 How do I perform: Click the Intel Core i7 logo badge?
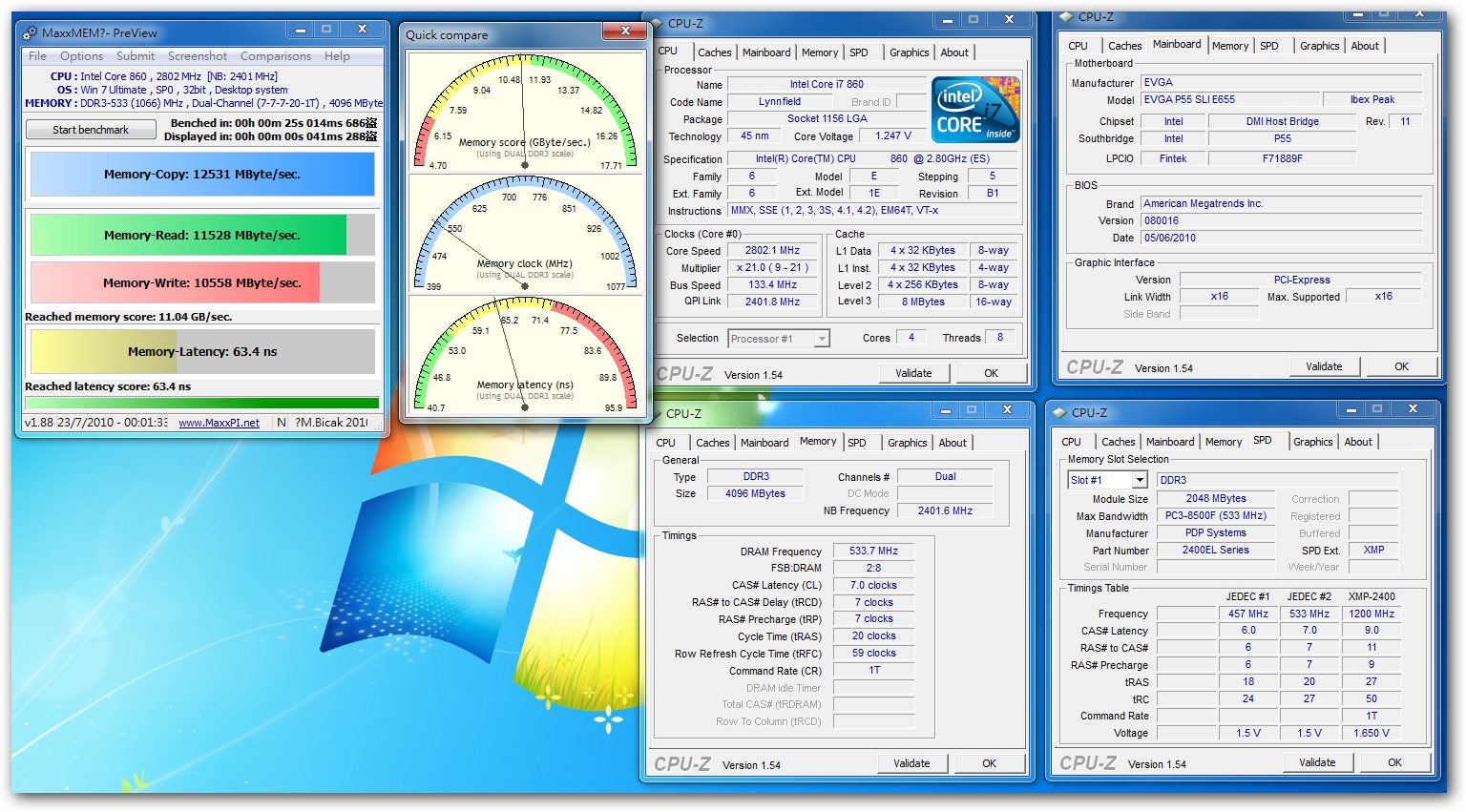[x=975, y=111]
